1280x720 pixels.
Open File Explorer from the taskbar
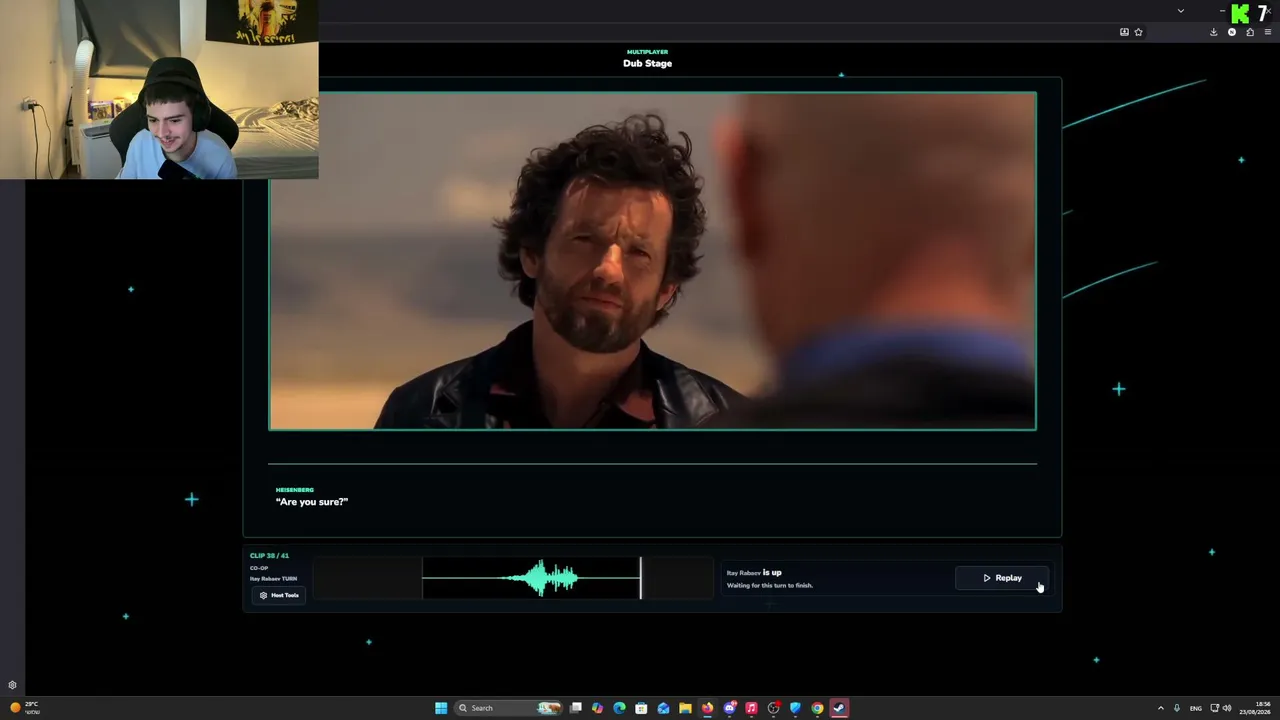[x=686, y=708]
